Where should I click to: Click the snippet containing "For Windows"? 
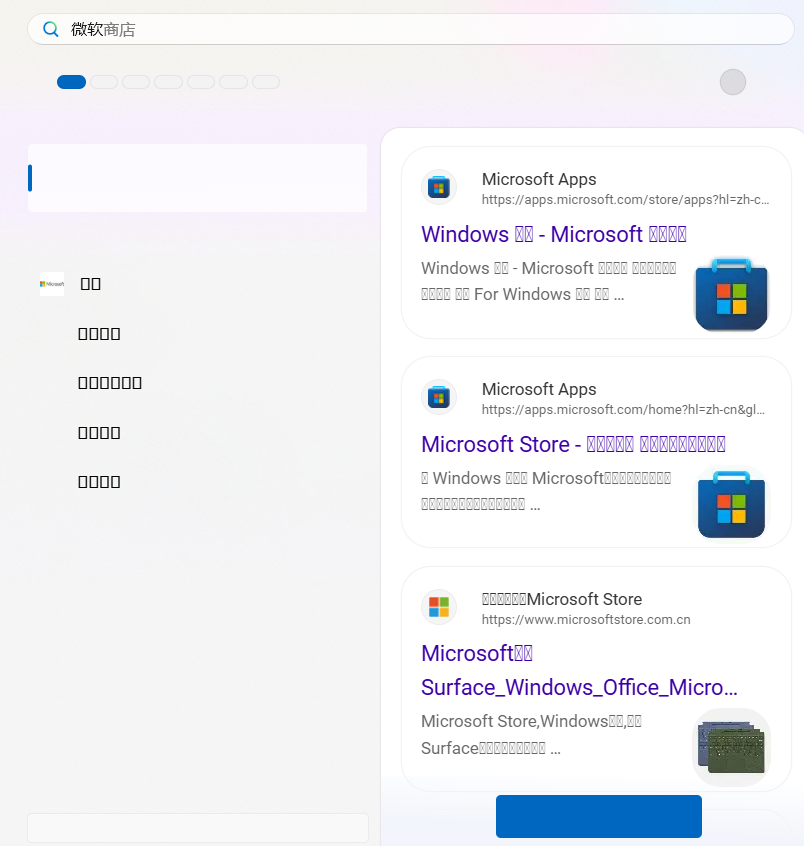pyautogui.click(x=548, y=281)
